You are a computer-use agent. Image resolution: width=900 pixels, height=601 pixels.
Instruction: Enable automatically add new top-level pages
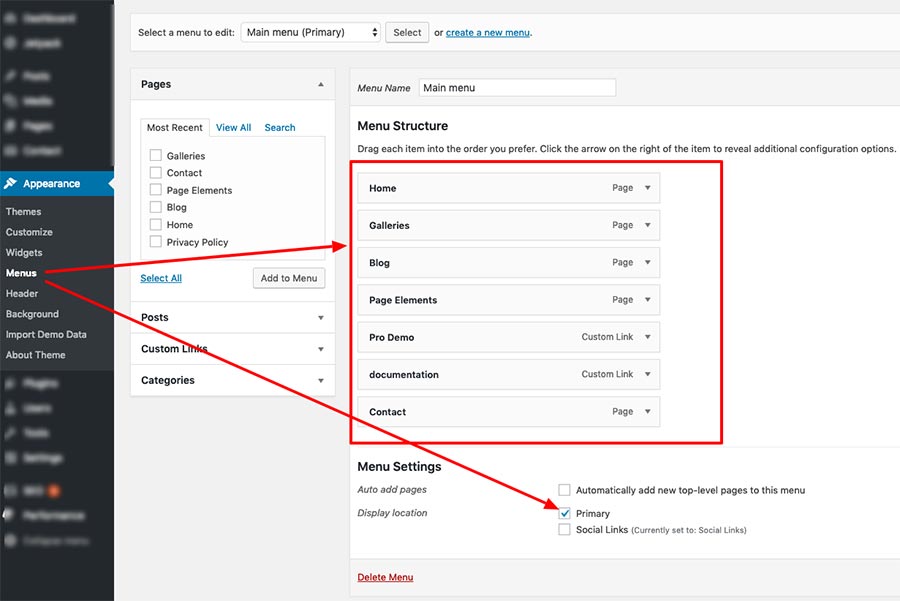coord(565,490)
